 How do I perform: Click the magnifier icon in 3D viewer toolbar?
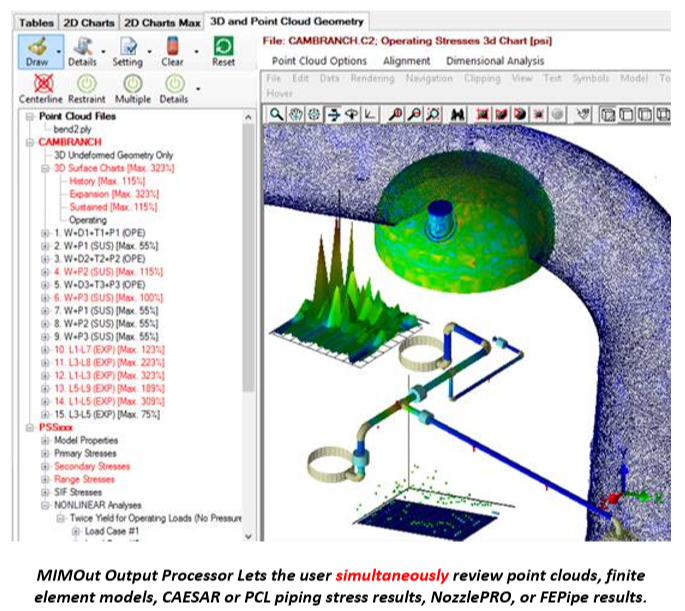tap(277, 114)
